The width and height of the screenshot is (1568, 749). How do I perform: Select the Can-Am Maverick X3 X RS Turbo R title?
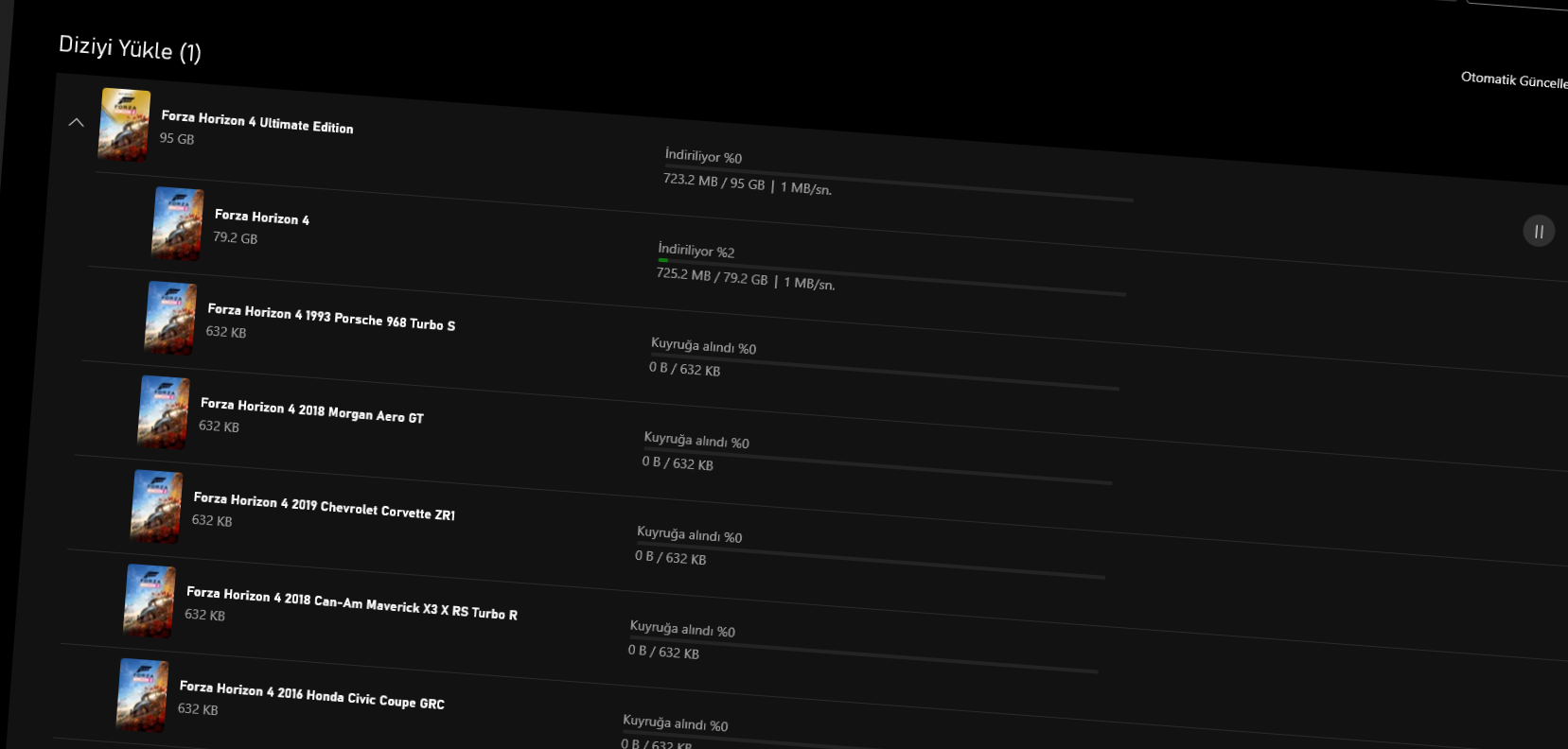(352, 602)
